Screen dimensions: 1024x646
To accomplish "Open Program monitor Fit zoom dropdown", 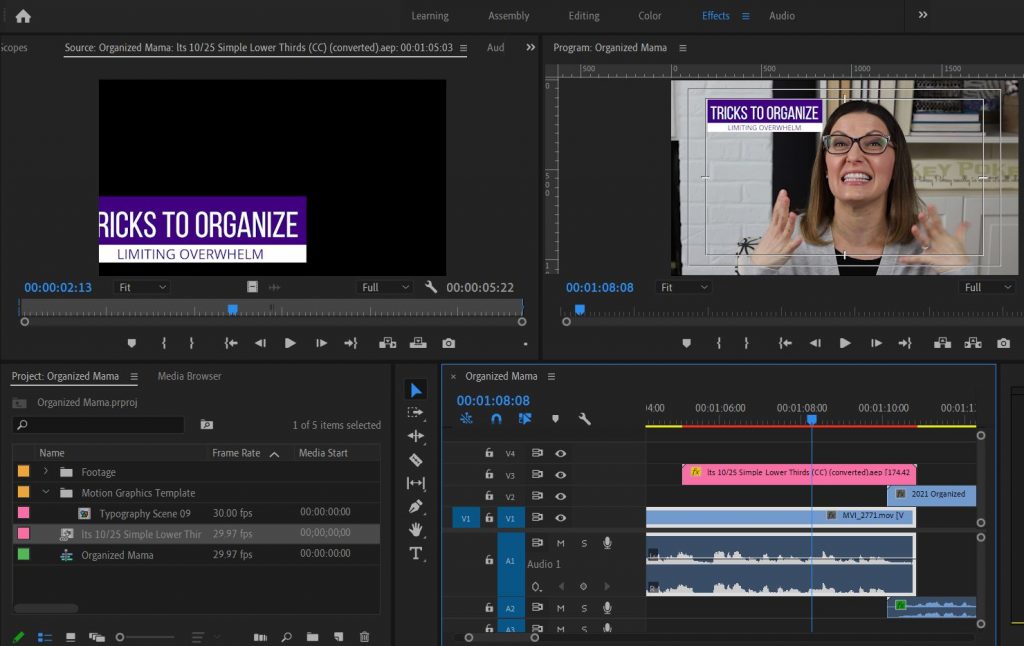I will pos(683,287).
